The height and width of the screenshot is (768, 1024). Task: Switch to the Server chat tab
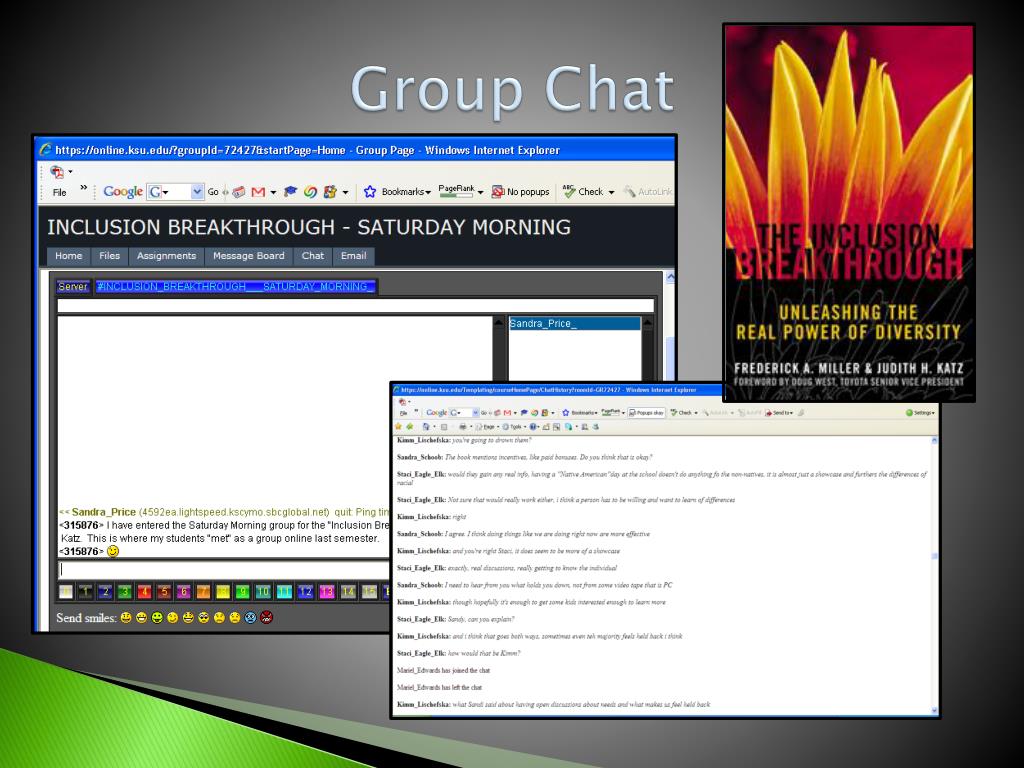[x=72, y=287]
